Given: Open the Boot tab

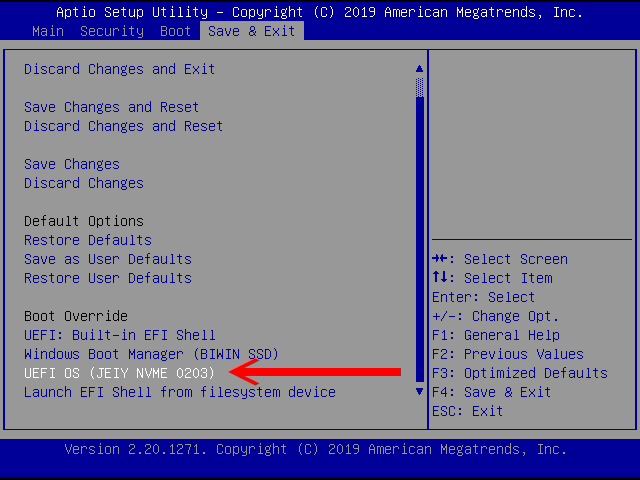Looking at the screenshot, I should click(176, 31).
